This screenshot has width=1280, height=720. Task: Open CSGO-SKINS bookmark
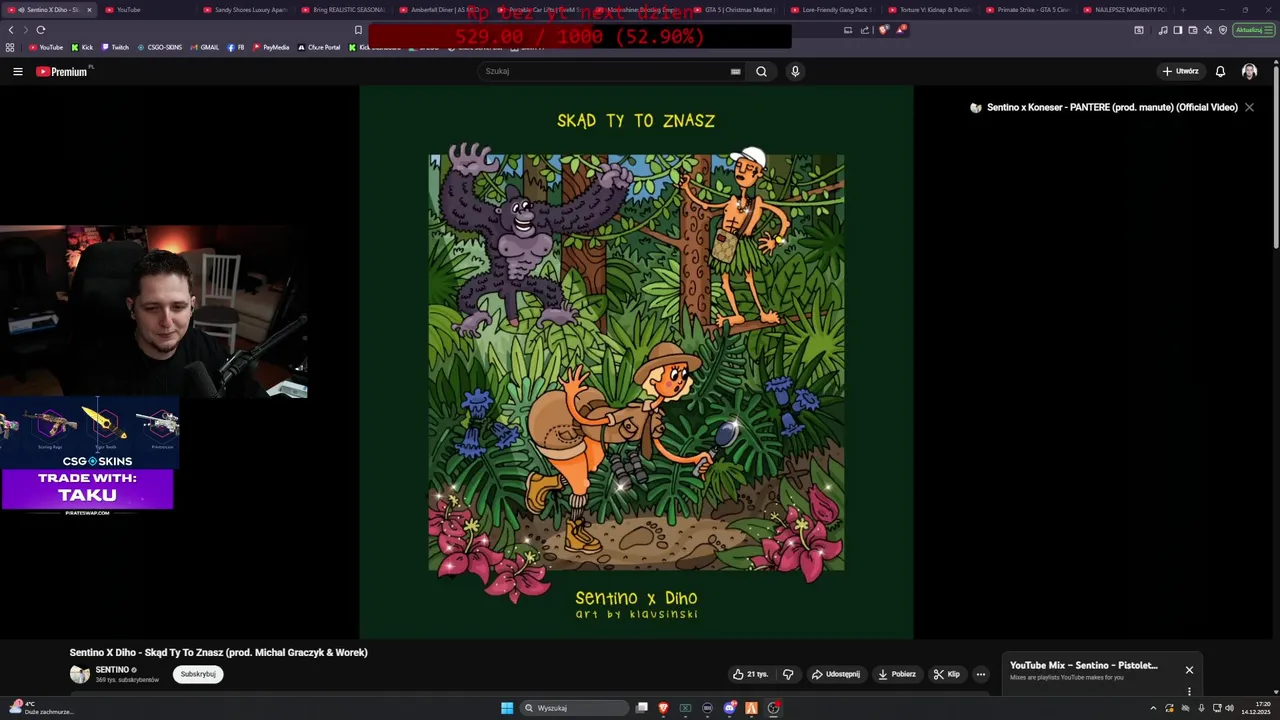(x=160, y=47)
